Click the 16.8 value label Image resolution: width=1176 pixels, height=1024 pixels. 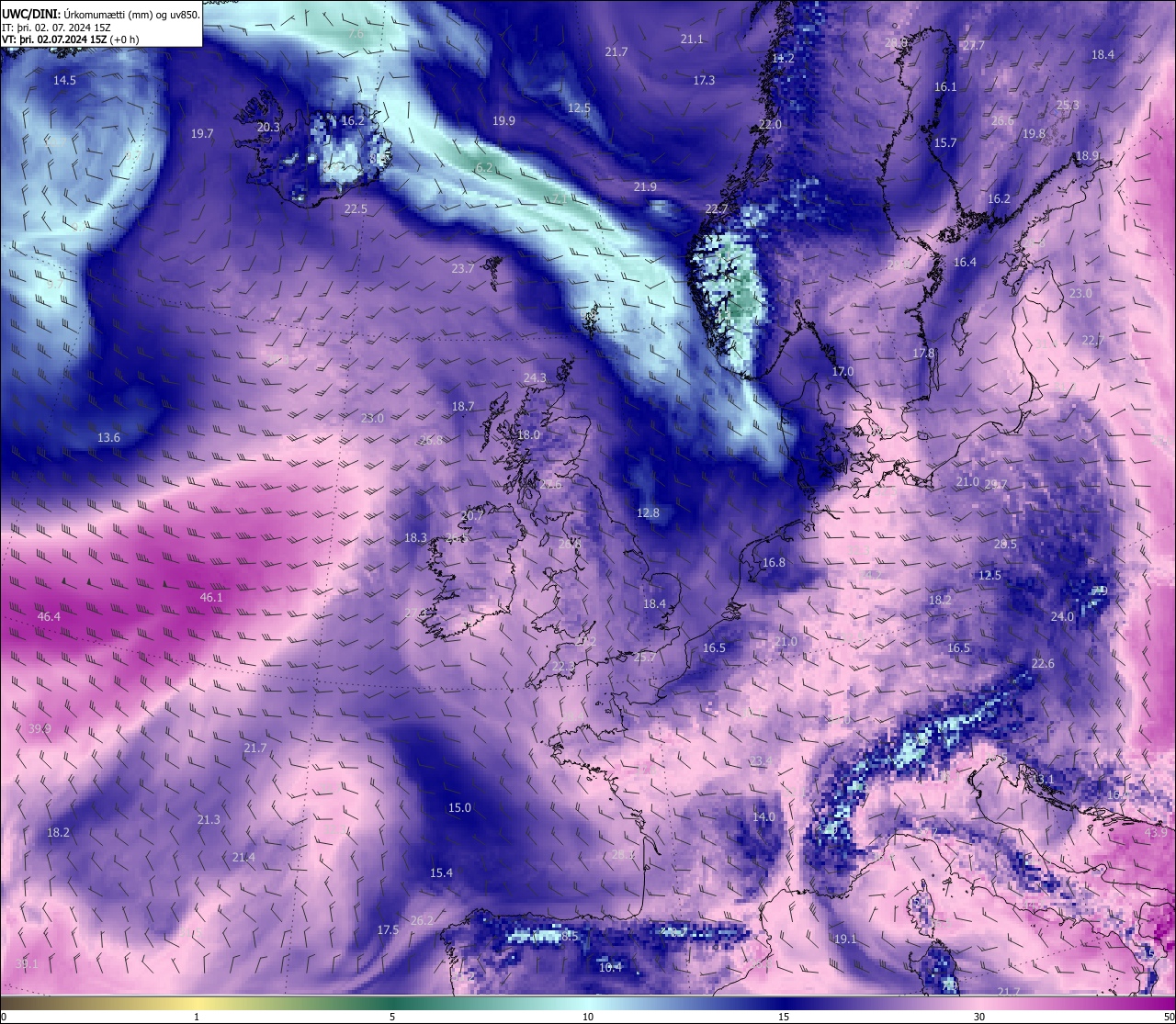774,562
